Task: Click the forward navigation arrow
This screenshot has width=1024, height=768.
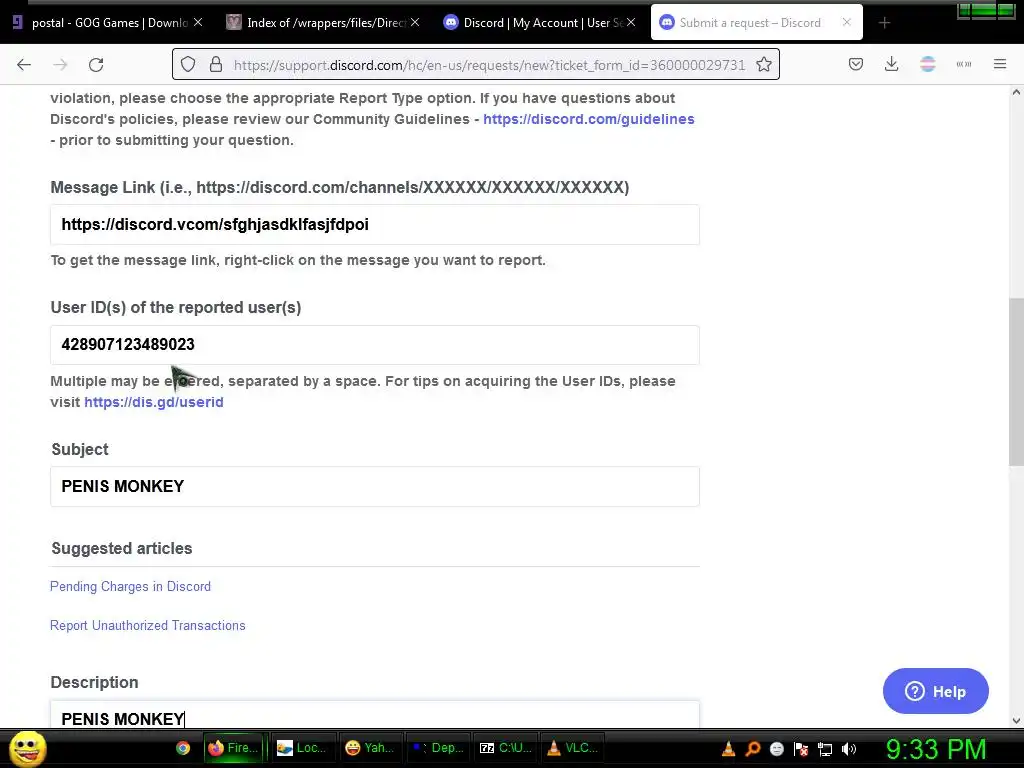Action: (x=60, y=65)
